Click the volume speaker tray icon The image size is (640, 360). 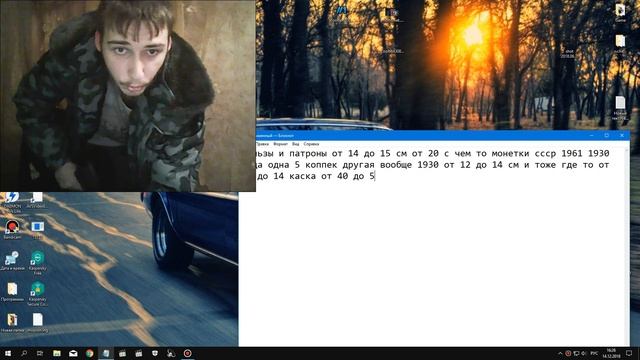[584, 353]
